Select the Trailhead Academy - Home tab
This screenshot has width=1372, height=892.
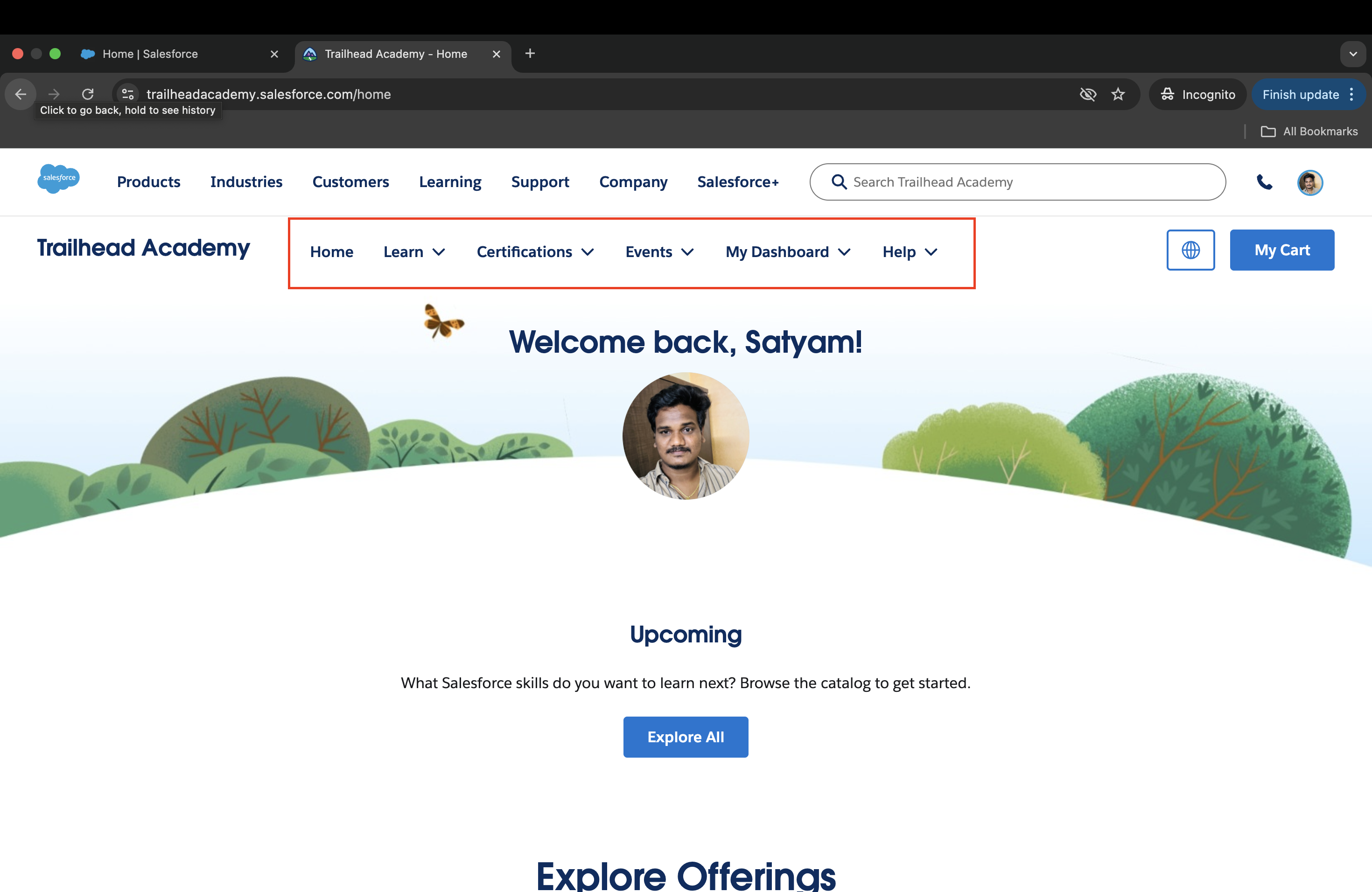click(402, 54)
